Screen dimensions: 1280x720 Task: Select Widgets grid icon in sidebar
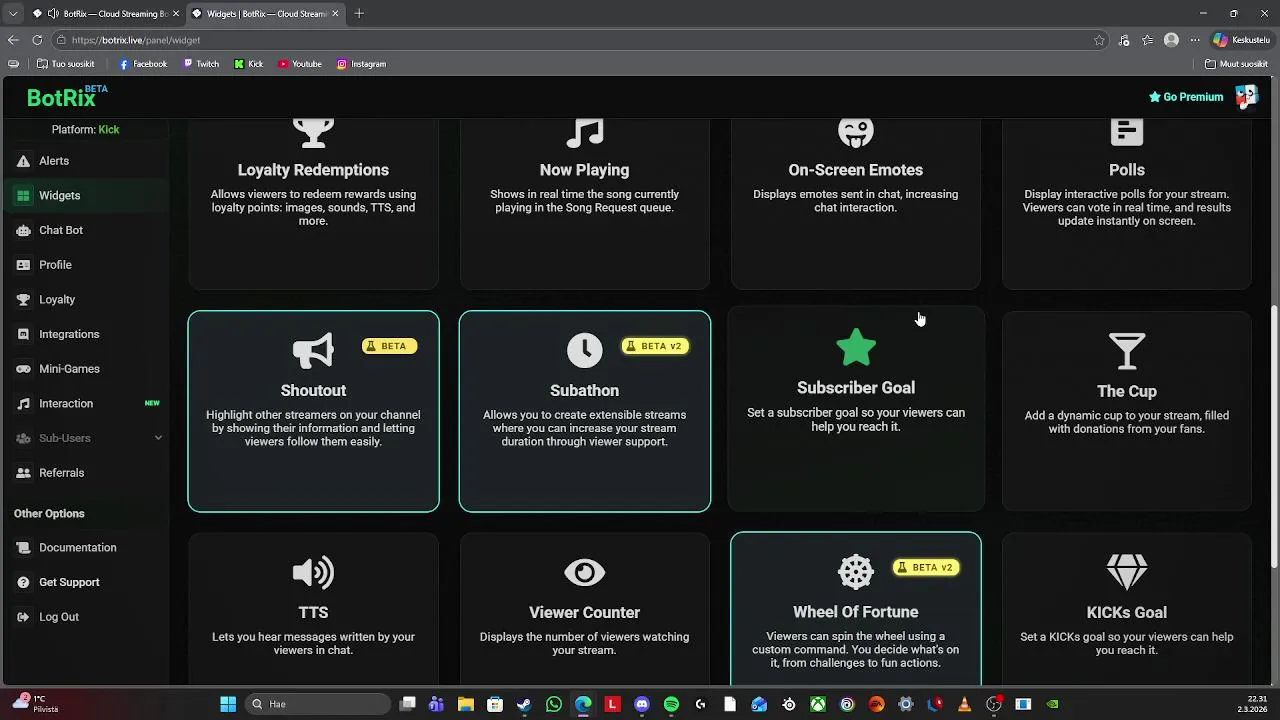click(x=23, y=196)
